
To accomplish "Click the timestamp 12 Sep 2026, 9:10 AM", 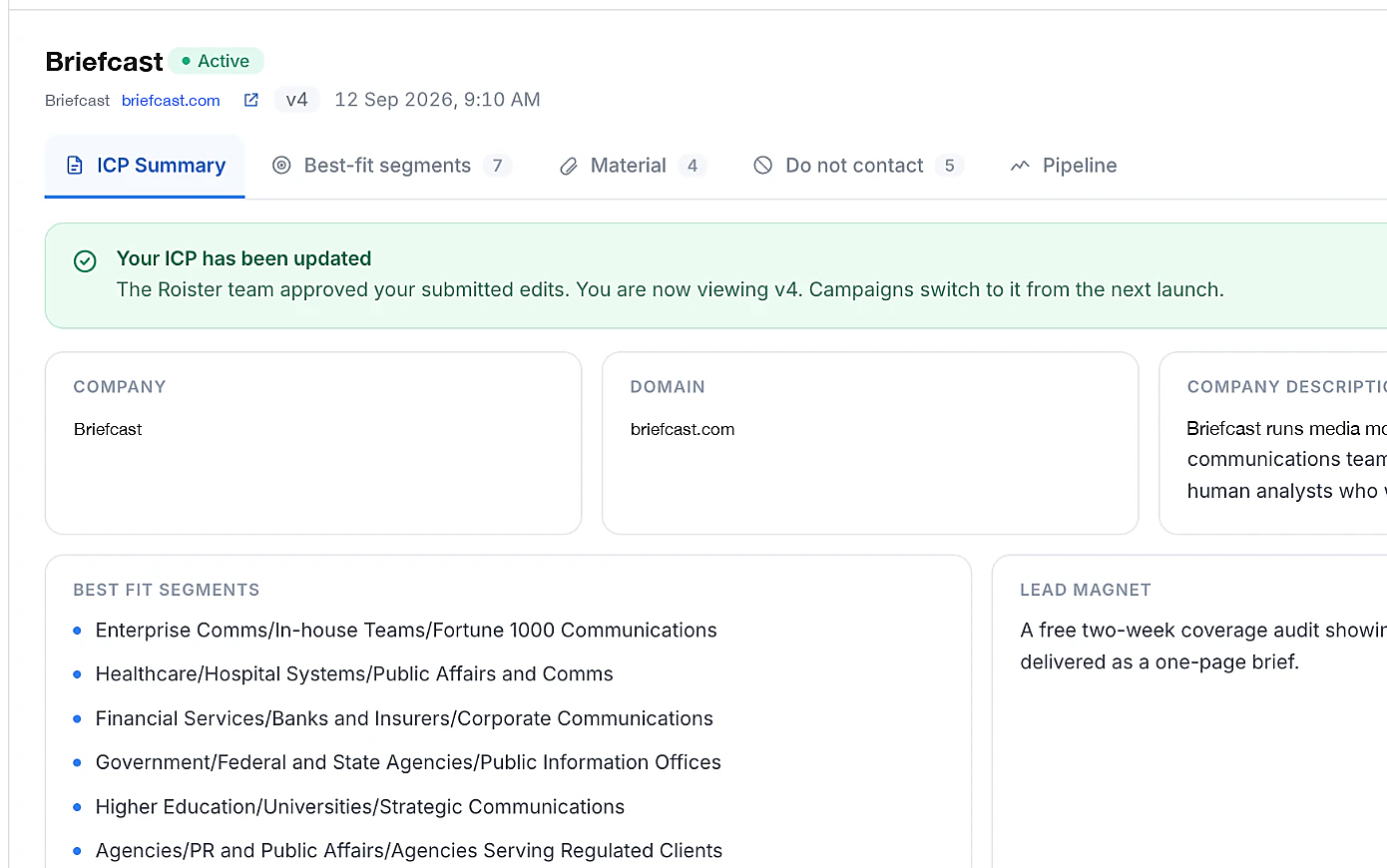I will 437,100.
